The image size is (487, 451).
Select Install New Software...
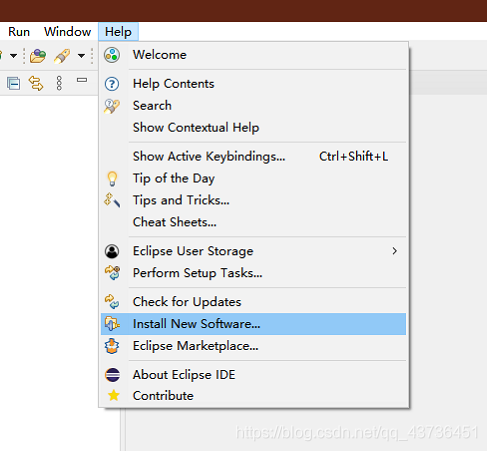click(253, 324)
